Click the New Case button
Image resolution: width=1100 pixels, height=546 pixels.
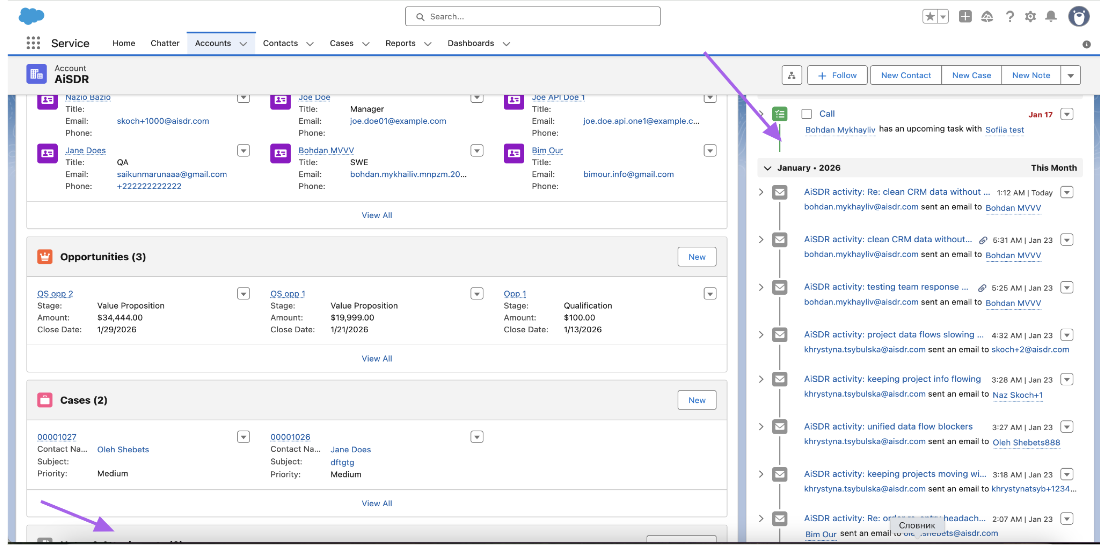coord(972,75)
